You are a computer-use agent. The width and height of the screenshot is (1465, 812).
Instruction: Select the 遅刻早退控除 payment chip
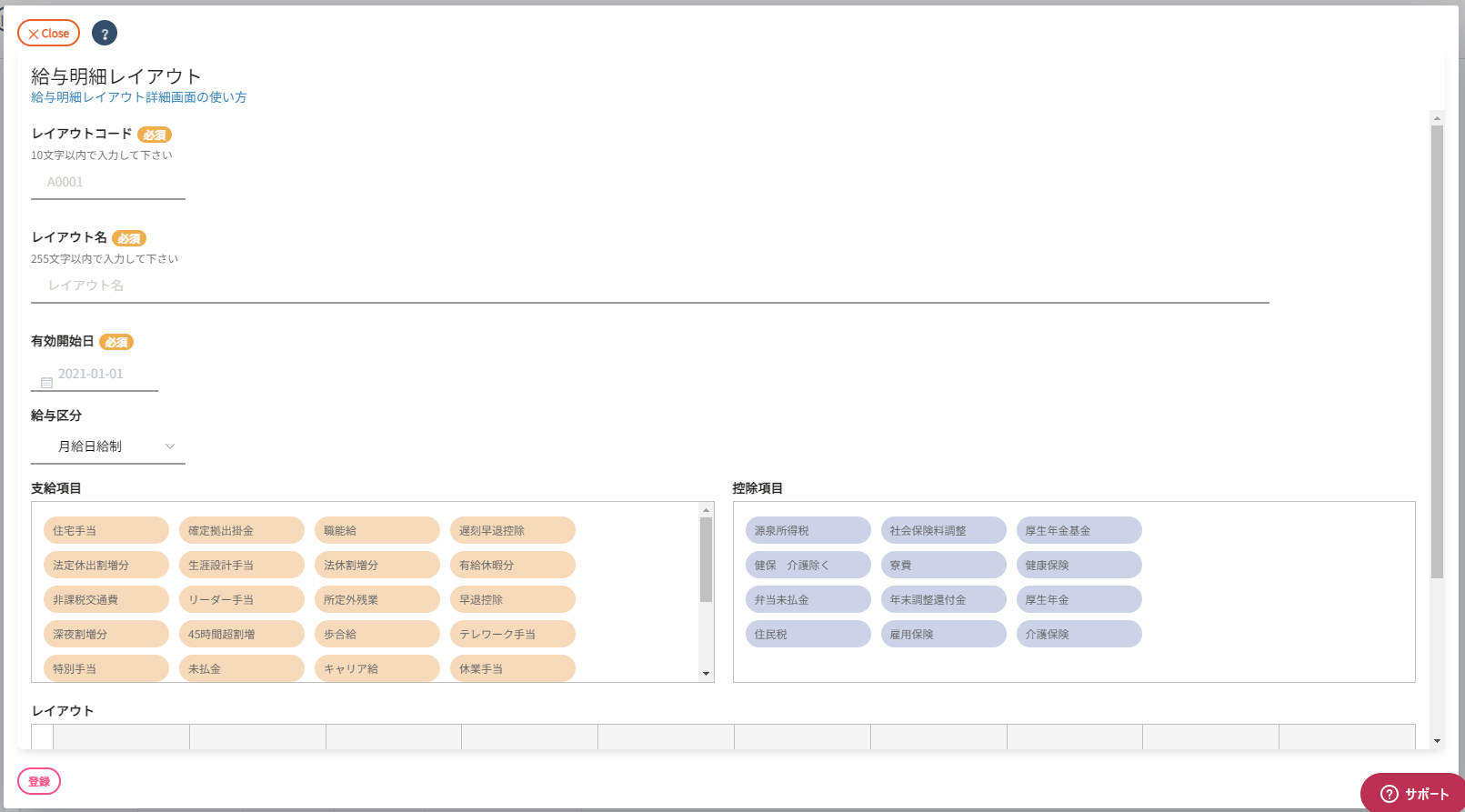point(512,530)
